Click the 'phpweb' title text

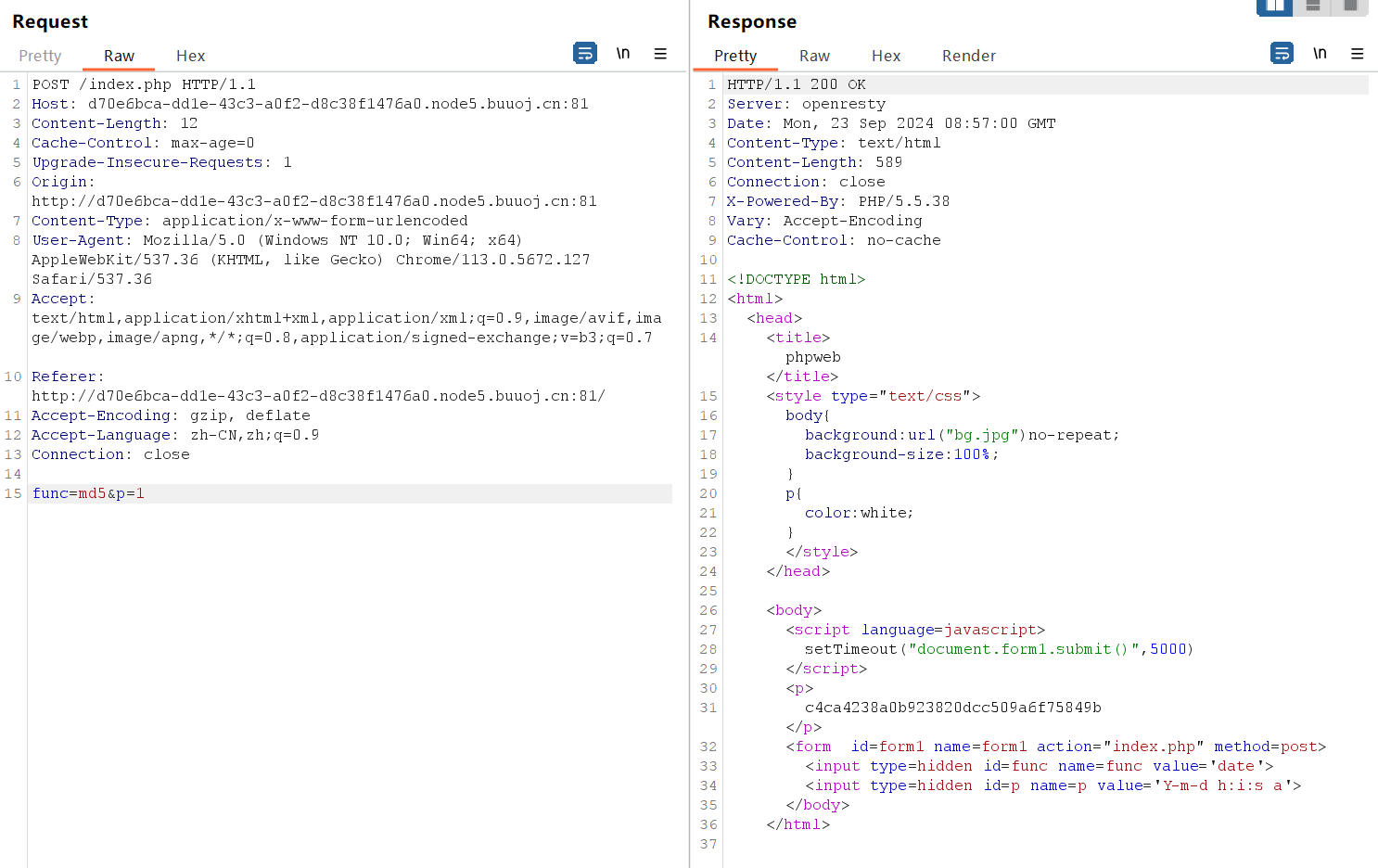pyautogui.click(x=813, y=357)
